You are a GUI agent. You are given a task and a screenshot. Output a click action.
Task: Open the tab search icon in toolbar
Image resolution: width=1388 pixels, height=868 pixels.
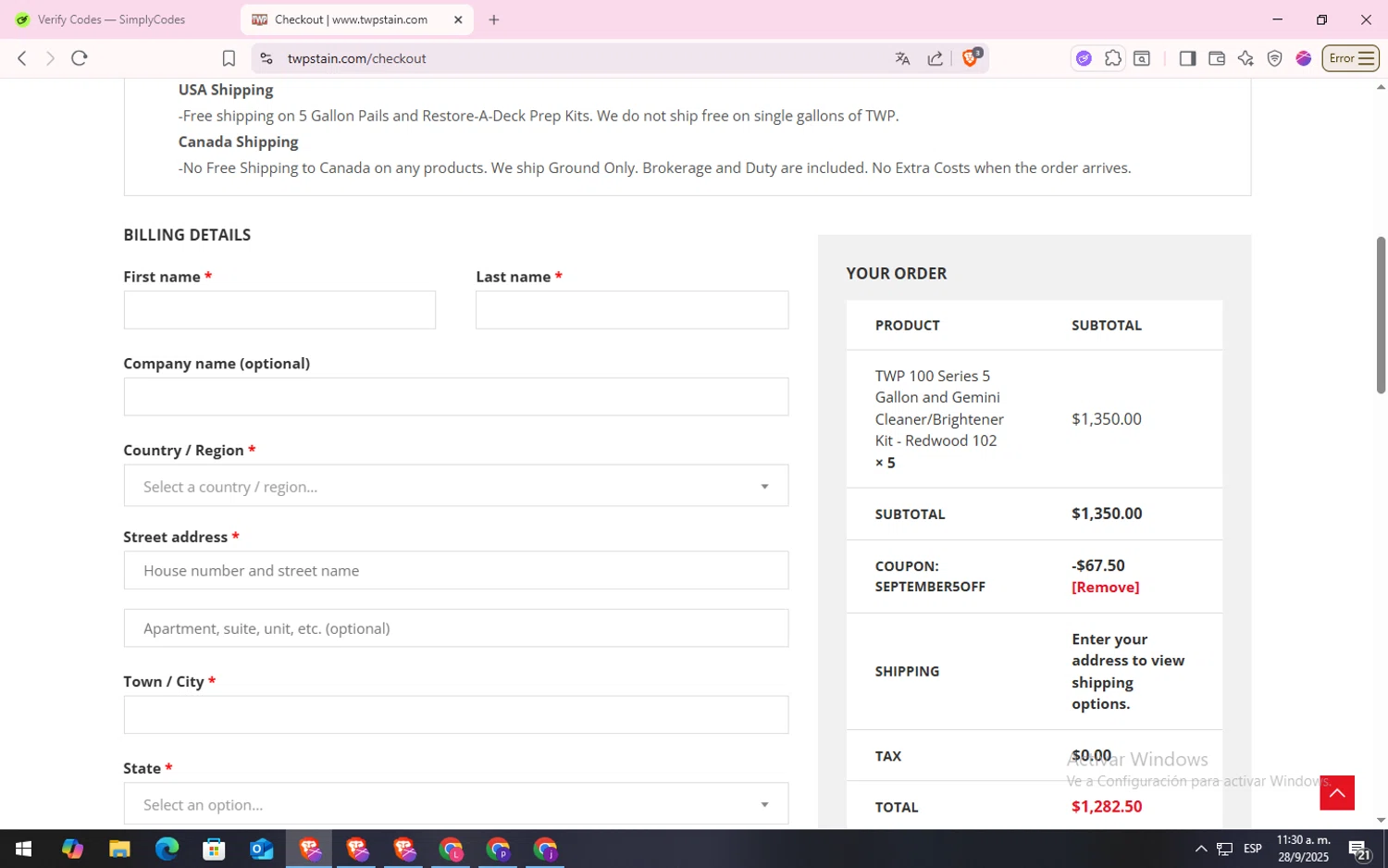click(x=1142, y=58)
